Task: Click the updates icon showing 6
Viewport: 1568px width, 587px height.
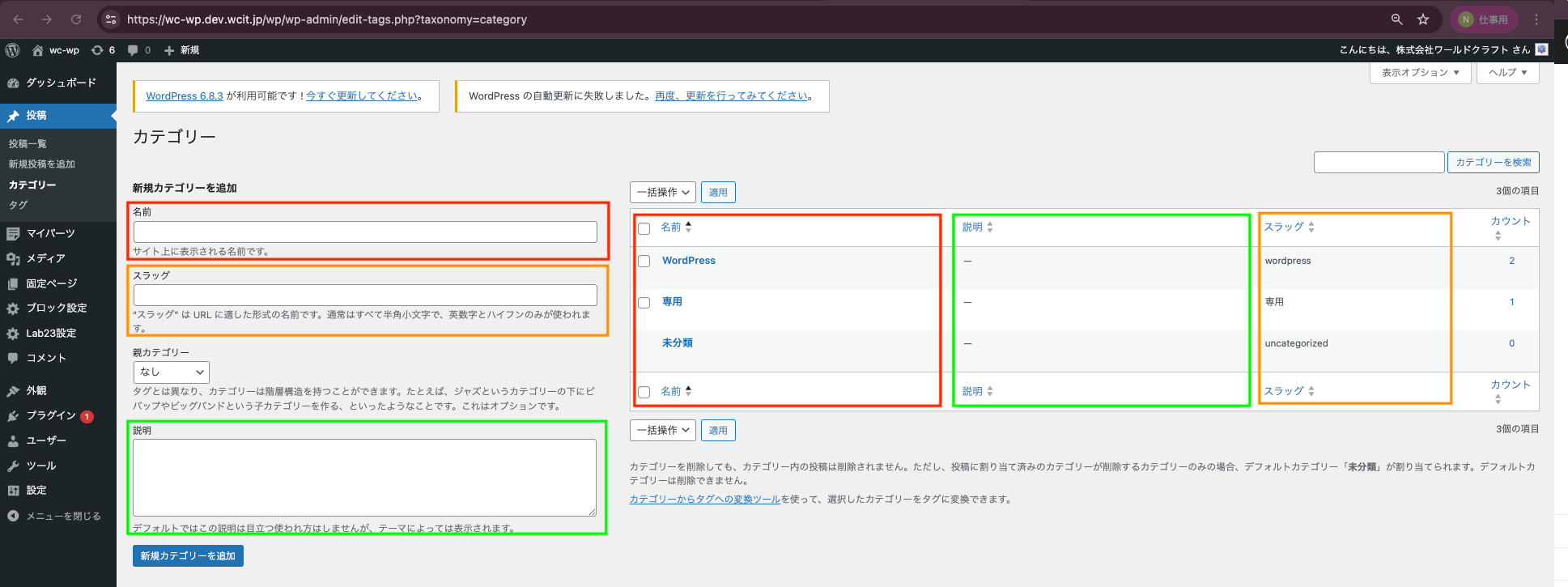Action: (x=98, y=50)
